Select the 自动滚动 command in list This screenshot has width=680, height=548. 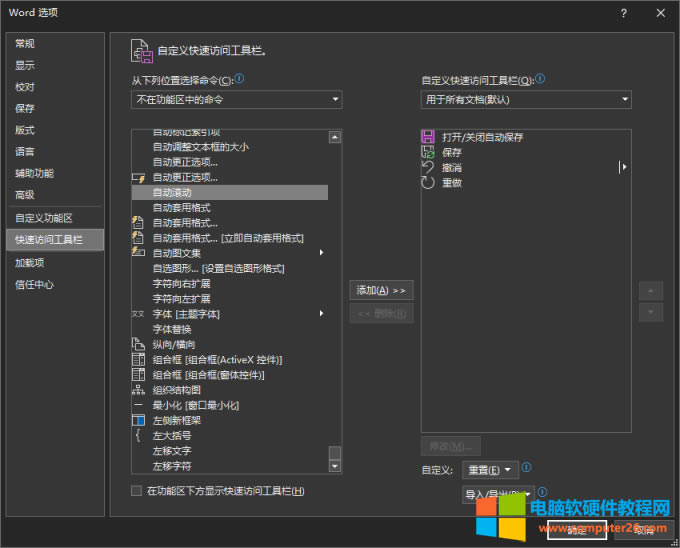click(172, 192)
